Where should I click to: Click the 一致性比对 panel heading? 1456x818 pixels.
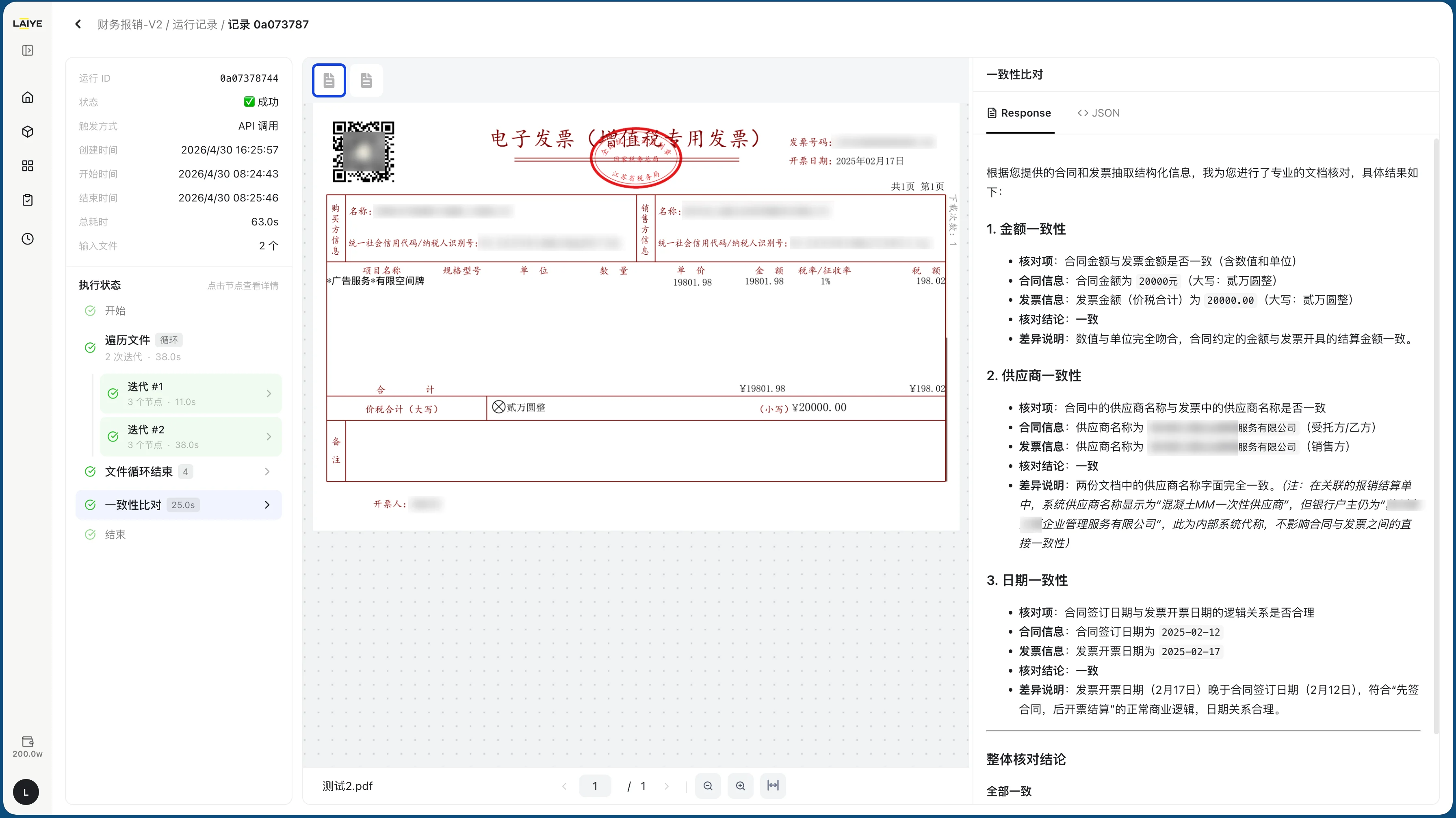(1014, 75)
